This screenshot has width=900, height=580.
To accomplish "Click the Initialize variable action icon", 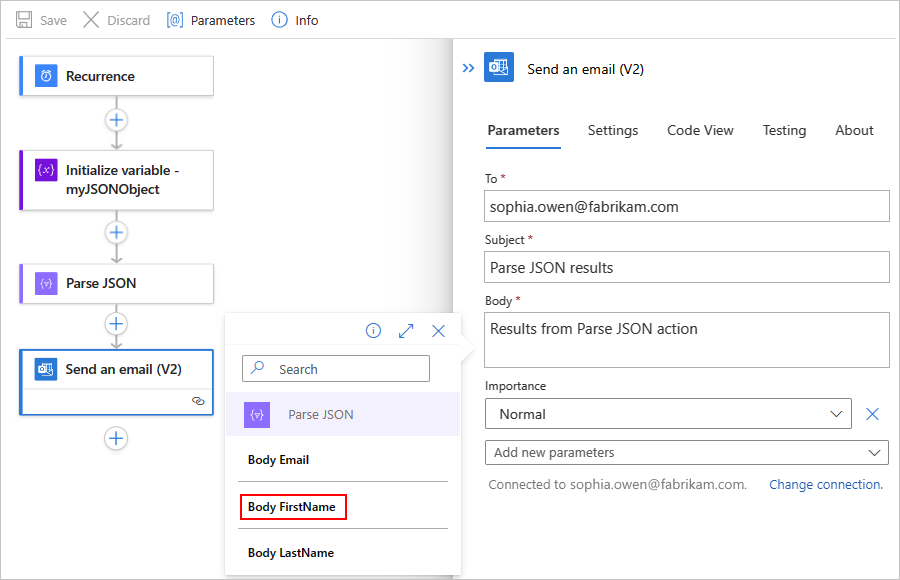I will (x=46, y=170).
